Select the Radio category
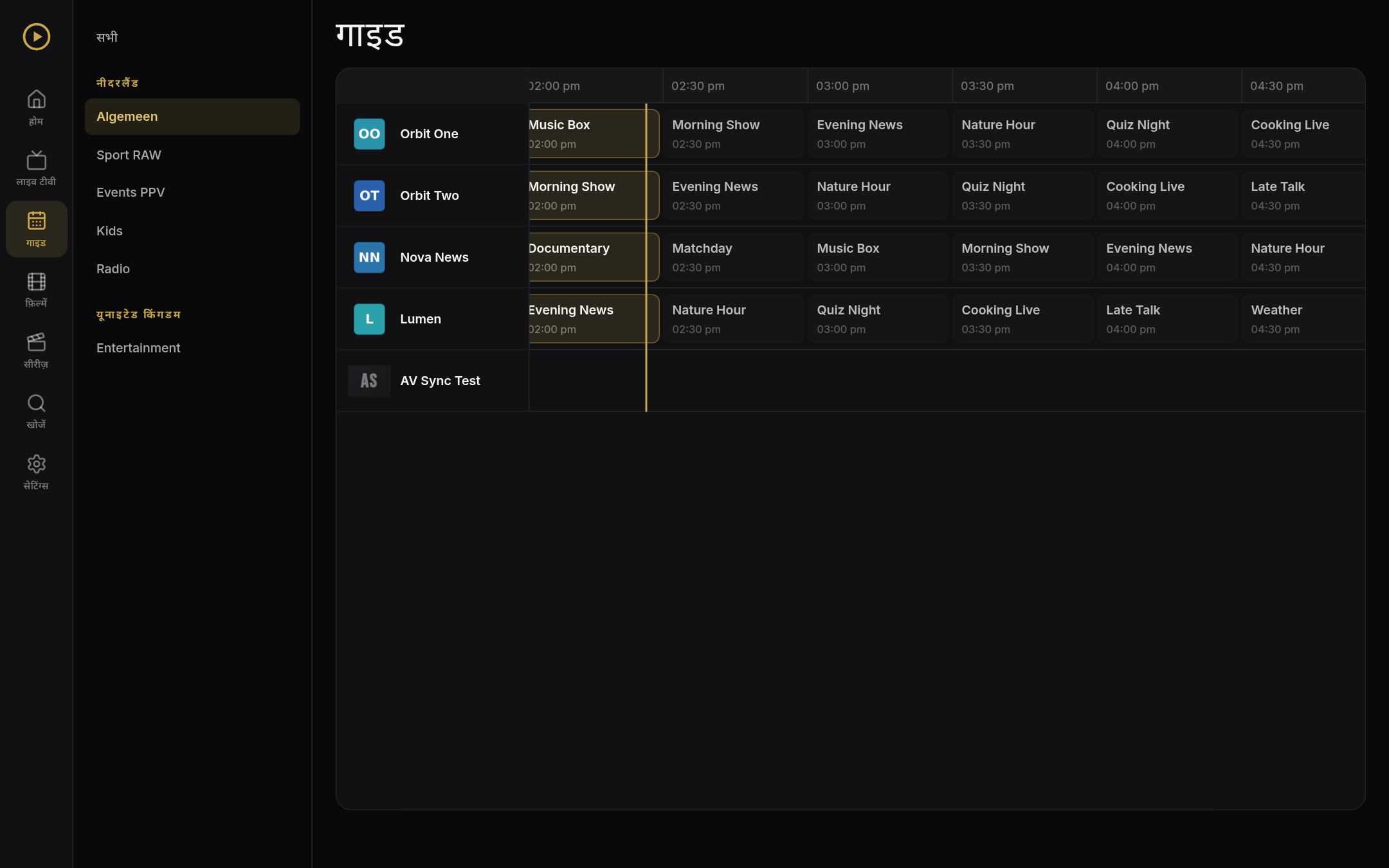1389x868 pixels. click(192, 269)
